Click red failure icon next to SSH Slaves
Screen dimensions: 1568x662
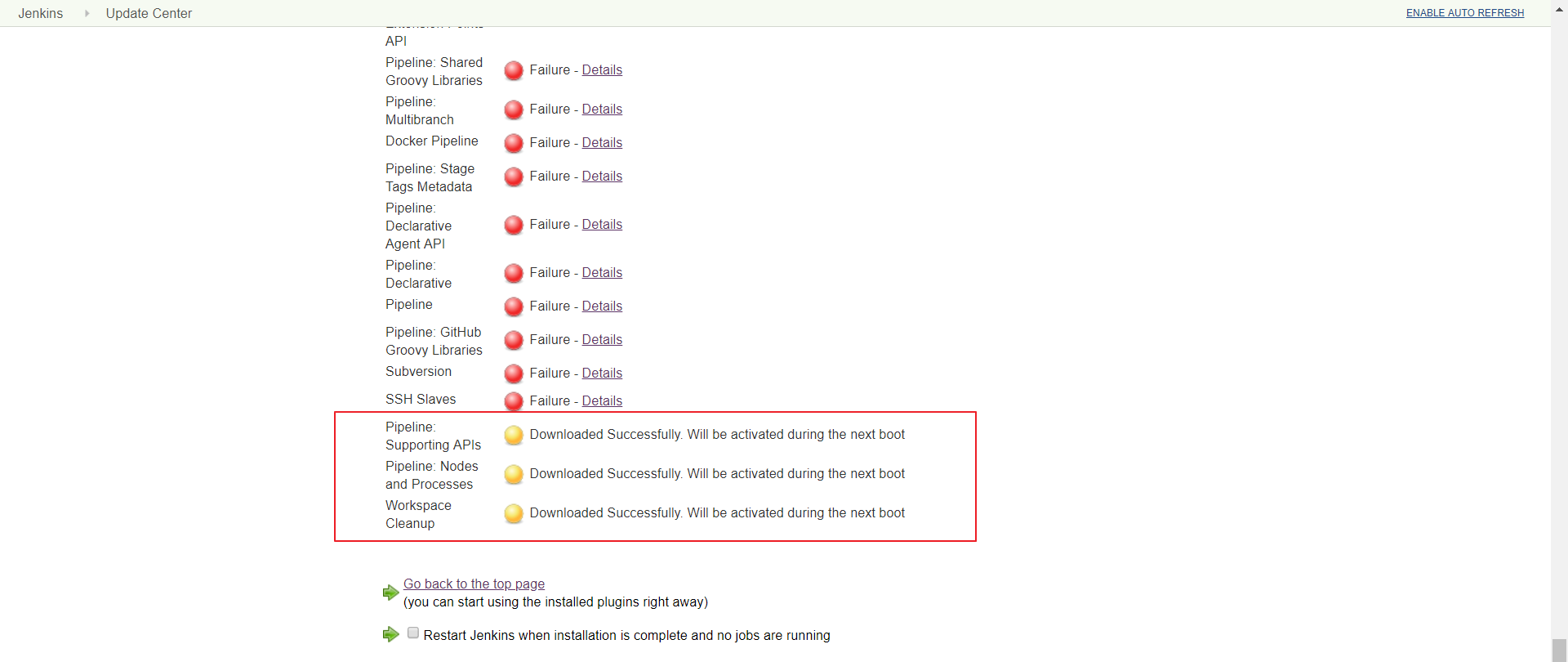[x=514, y=401]
